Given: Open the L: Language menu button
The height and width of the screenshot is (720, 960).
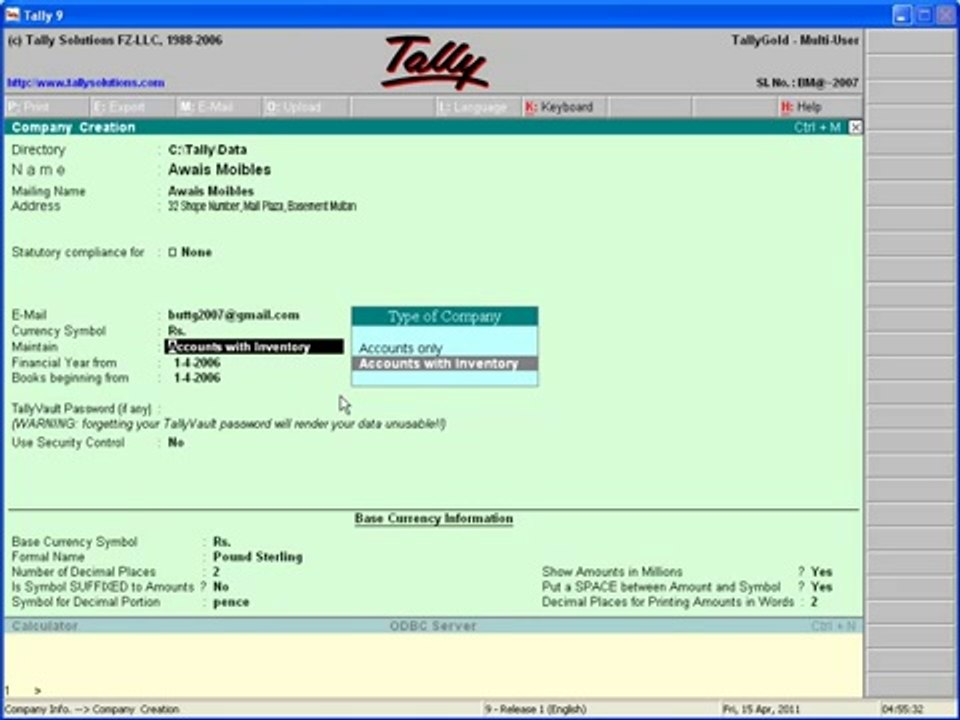Looking at the screenshot, I should pos(478,107).
